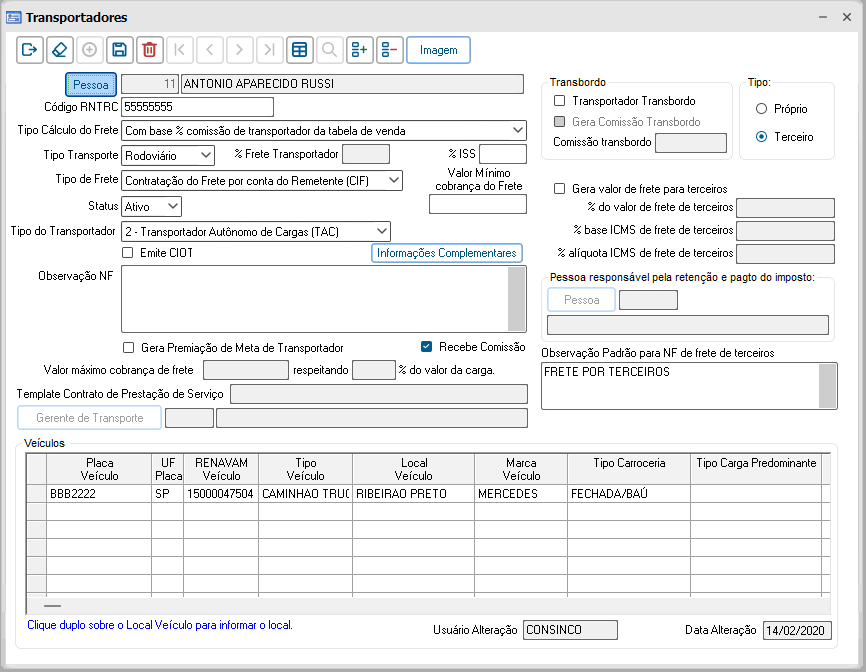Click the red trash delete icon
The image size is (866, 672).
coord(149,50)
